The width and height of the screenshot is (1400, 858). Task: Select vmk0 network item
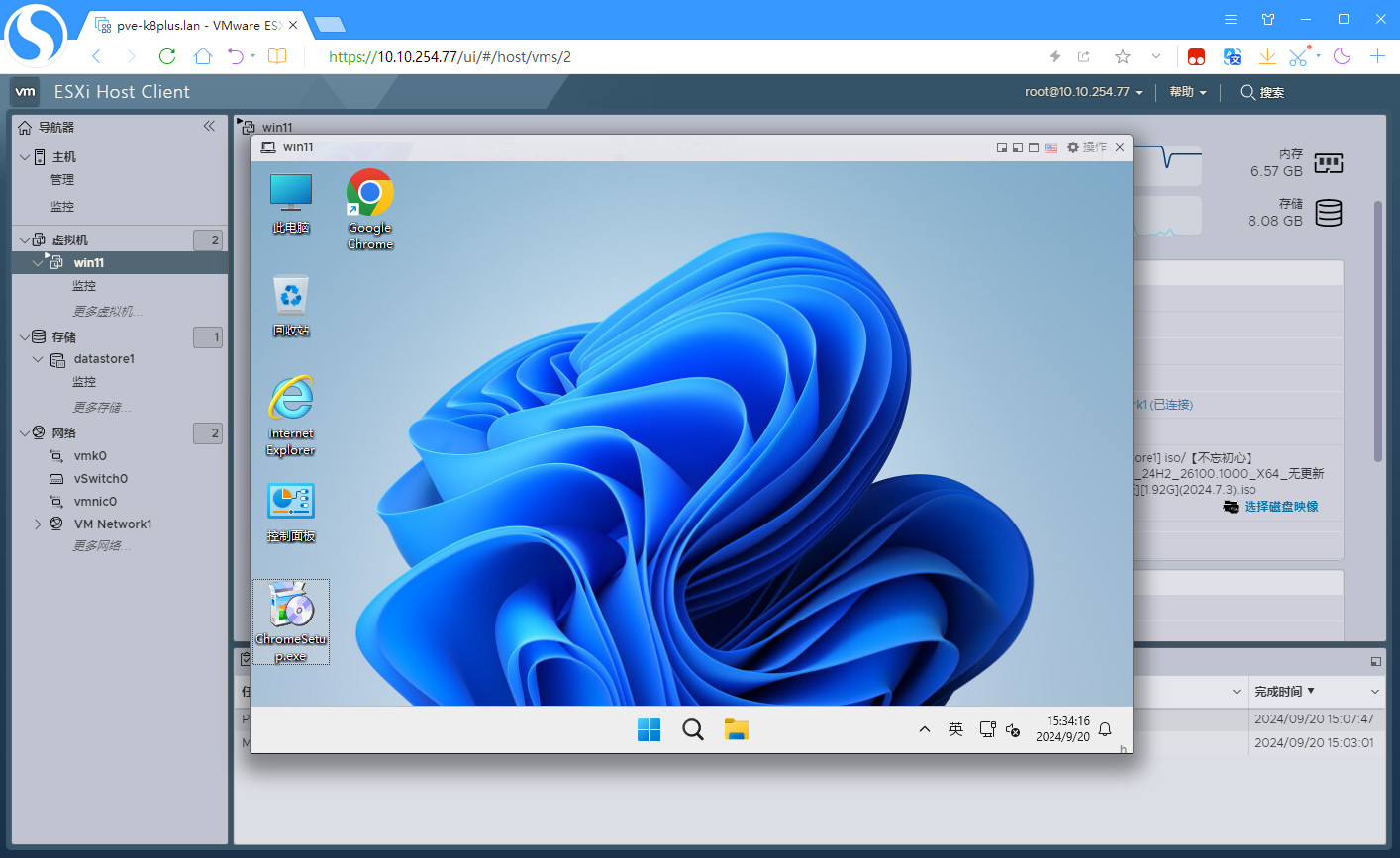[90, 456]
